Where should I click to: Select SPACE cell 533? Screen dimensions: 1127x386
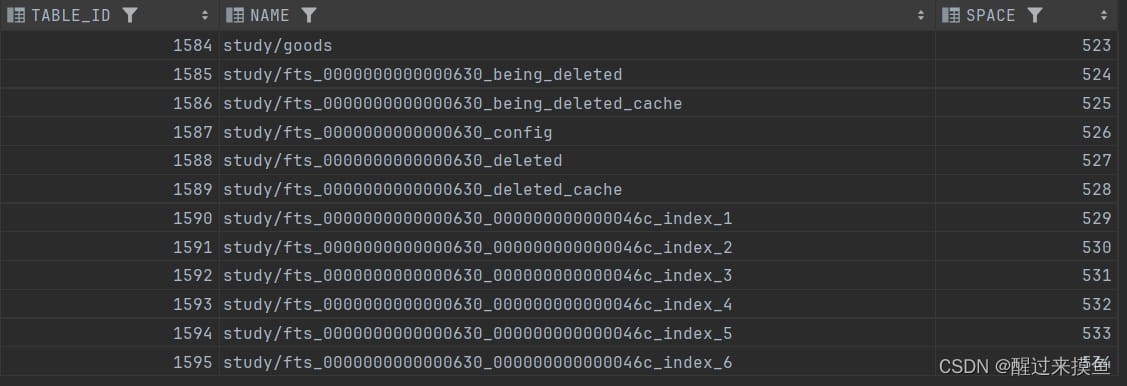pos(1026,334)
